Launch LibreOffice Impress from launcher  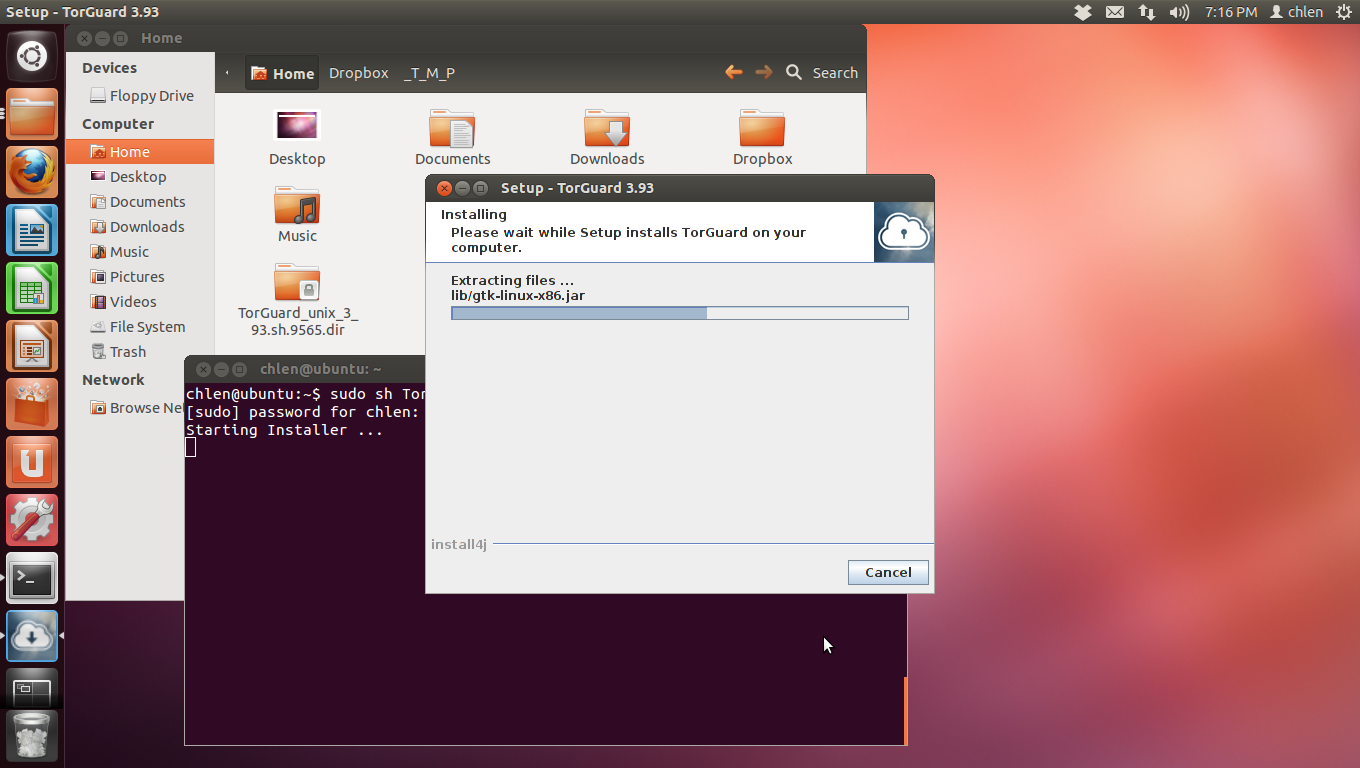click(32, 346)
